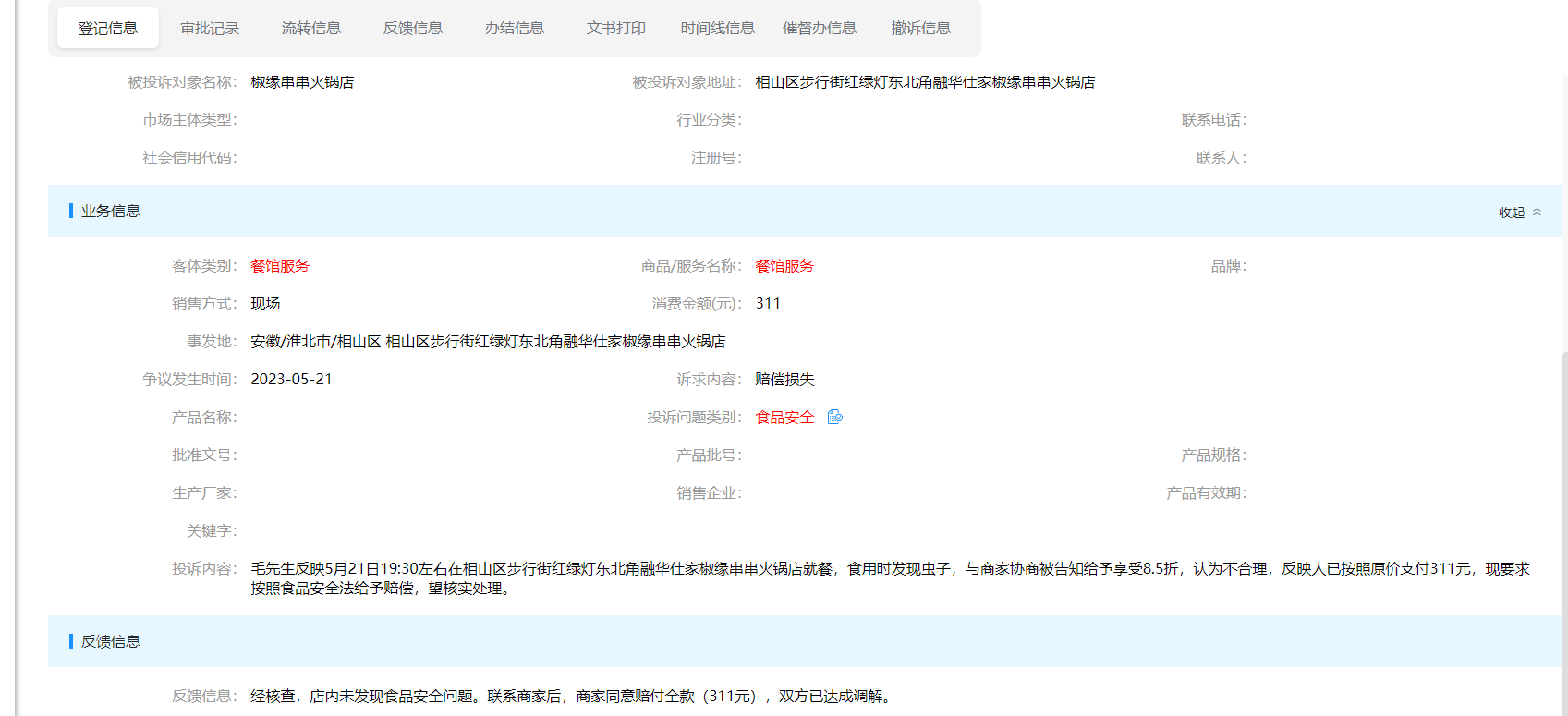This screenshot has height=716, width=1568.
Task: Click the 事发地 location text
Action: coord(488,342)
